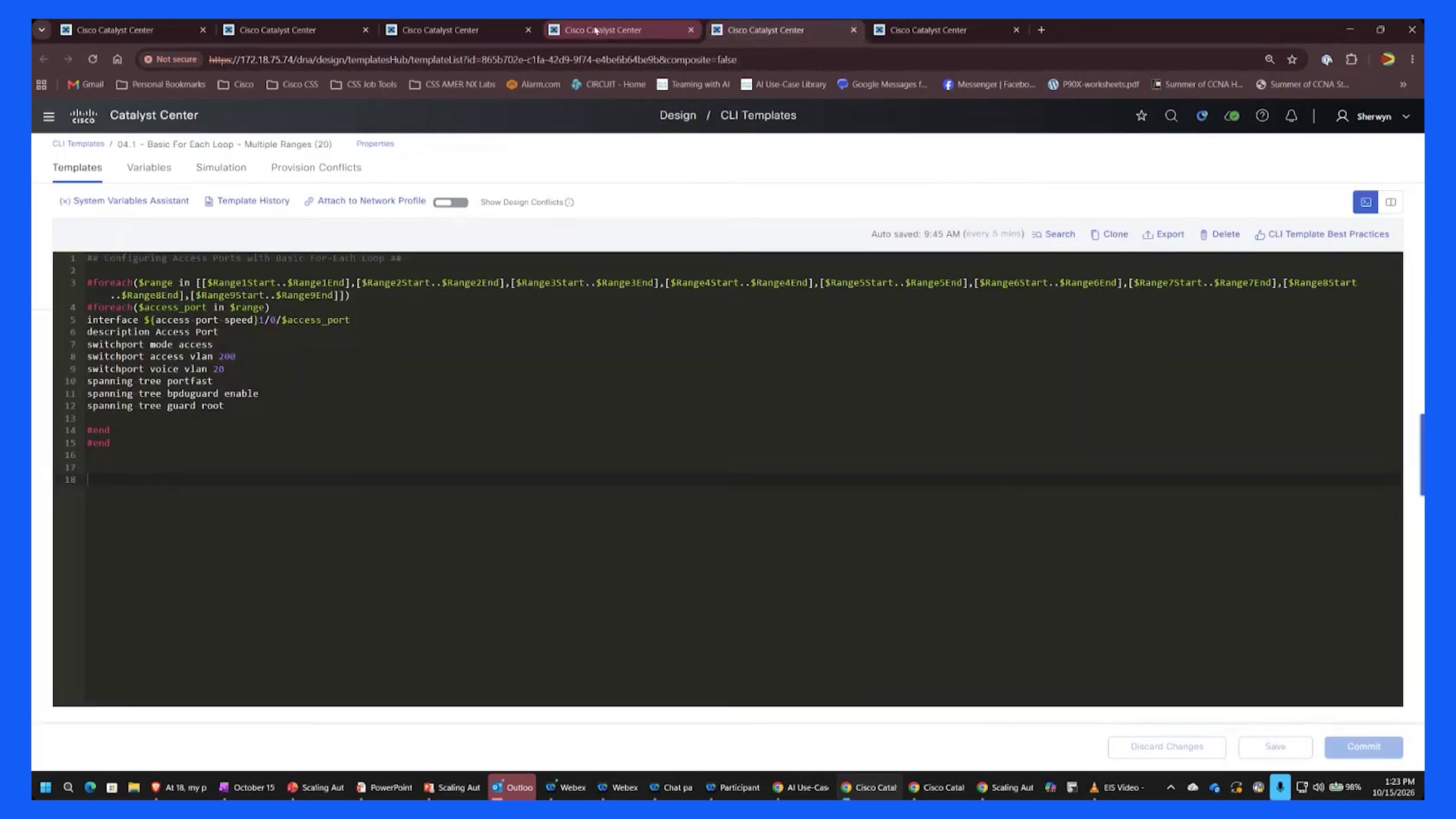This screenshot has height=819, width=1456.
Task: Delete the template
Action: [x=1219, y=234]
